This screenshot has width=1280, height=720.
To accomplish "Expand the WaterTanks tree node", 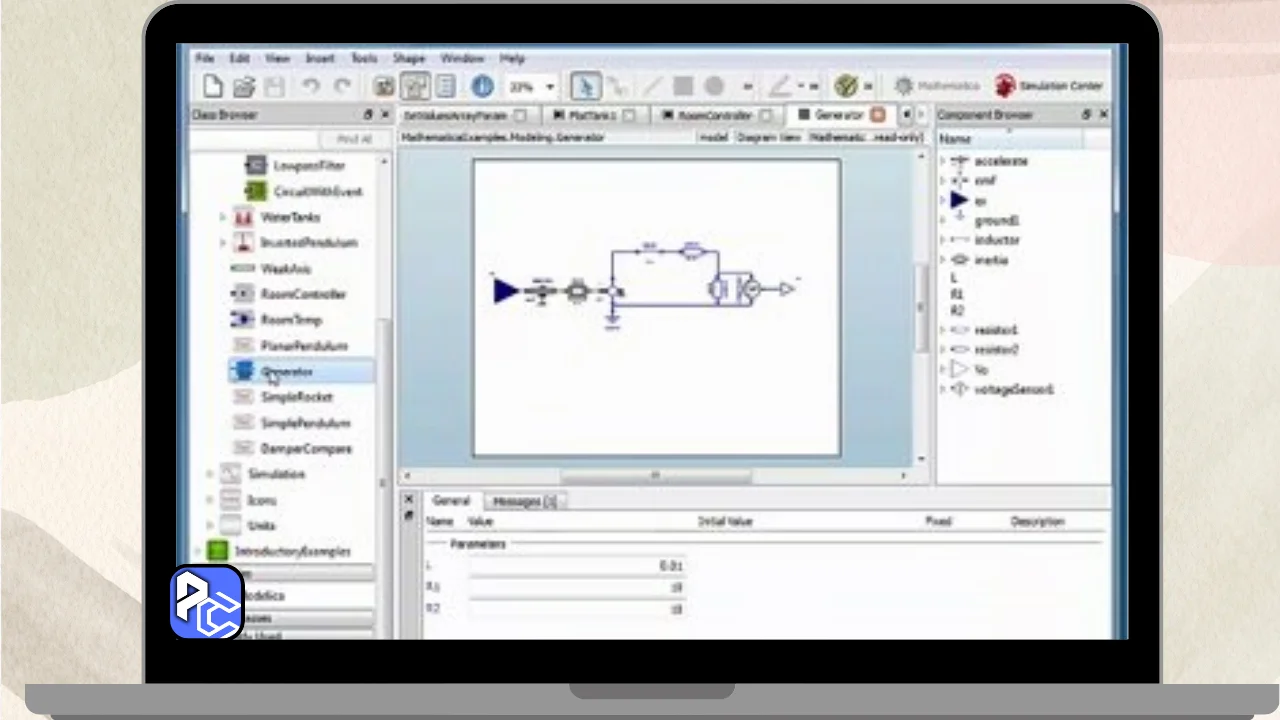I will (x=222, y=217).
